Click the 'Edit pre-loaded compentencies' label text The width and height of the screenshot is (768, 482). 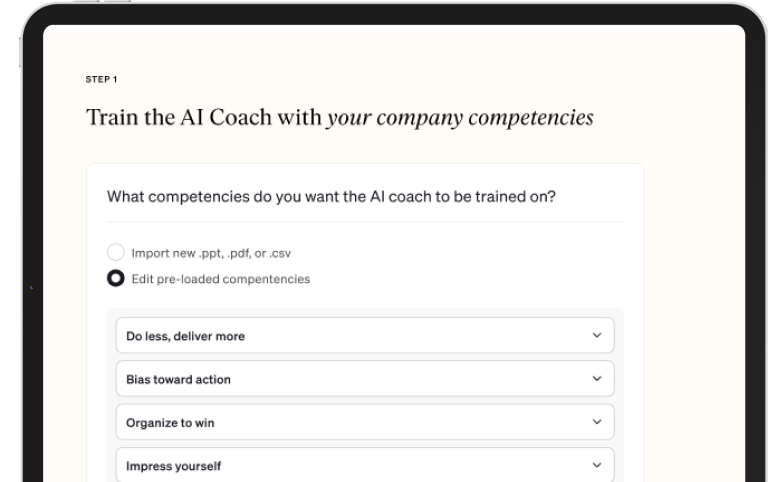[x=220, y=279]
